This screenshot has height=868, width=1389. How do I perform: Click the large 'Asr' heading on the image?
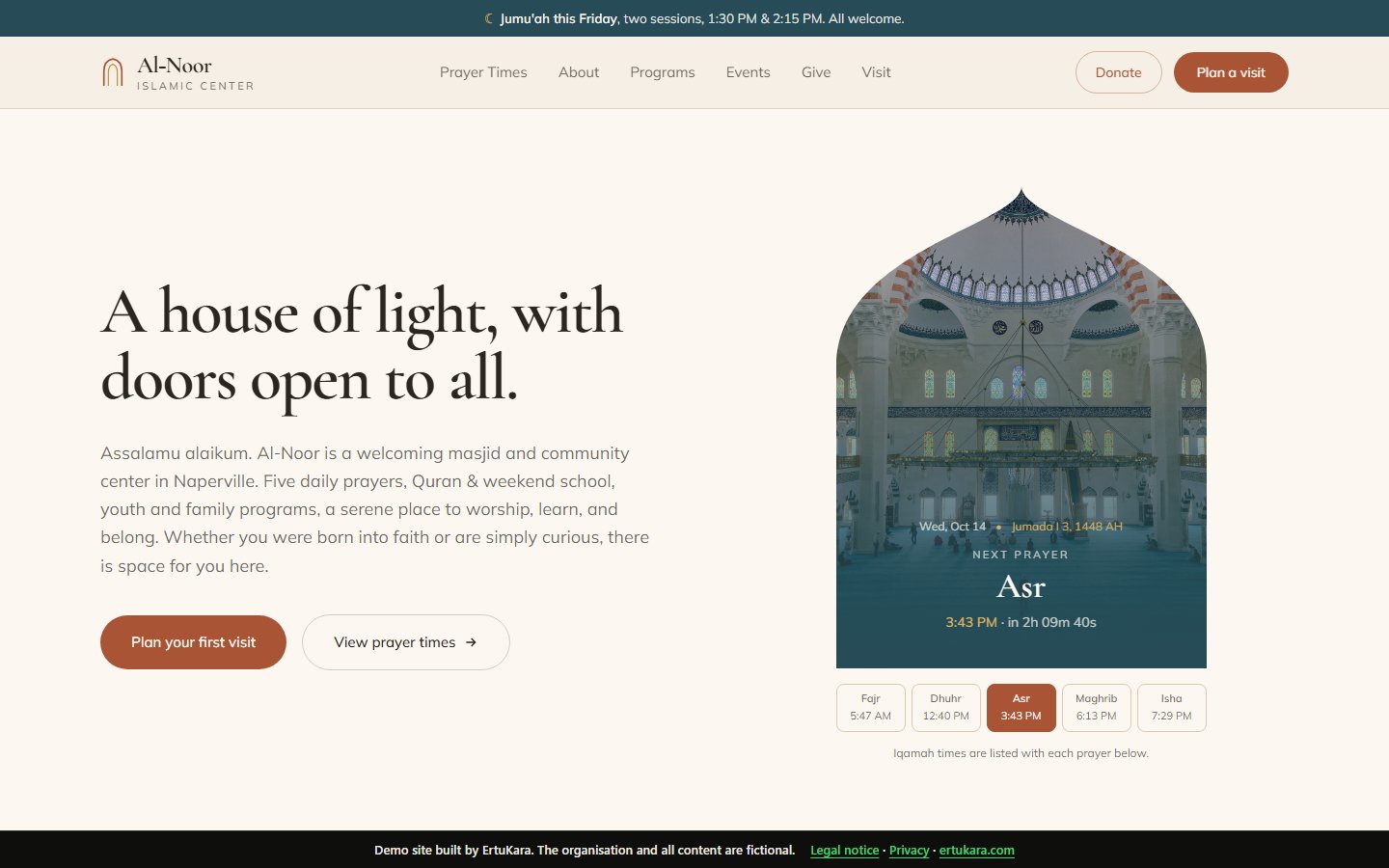click(1021, 586)
